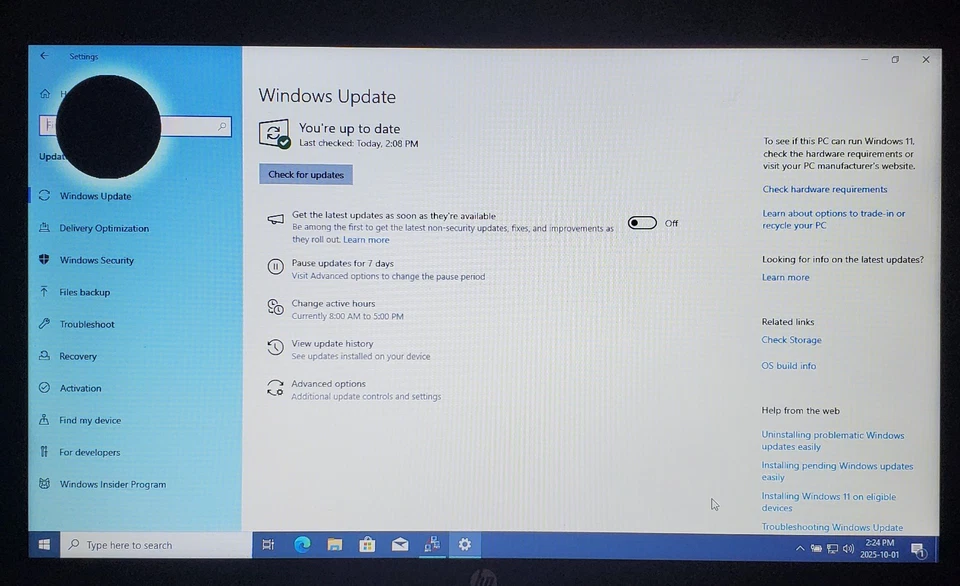Click the Change active hours clock icon
Image resolution: width=960 pixels, height=586 pixels.
click(x=275, y=307)
